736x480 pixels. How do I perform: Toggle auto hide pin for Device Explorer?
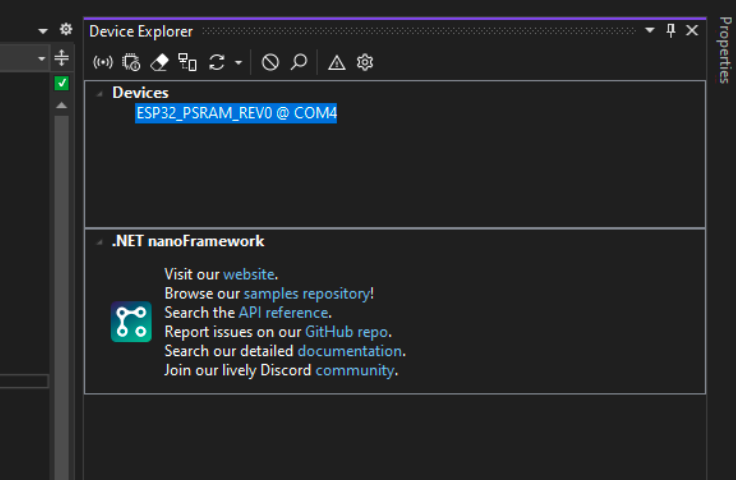(671, 30)
